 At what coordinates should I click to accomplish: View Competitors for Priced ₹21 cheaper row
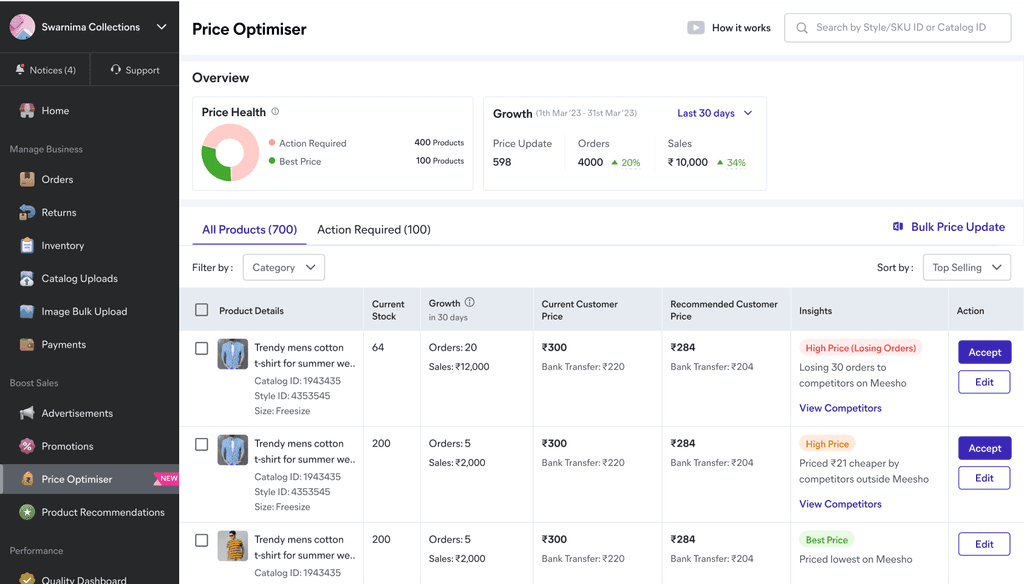coord(840,504)
